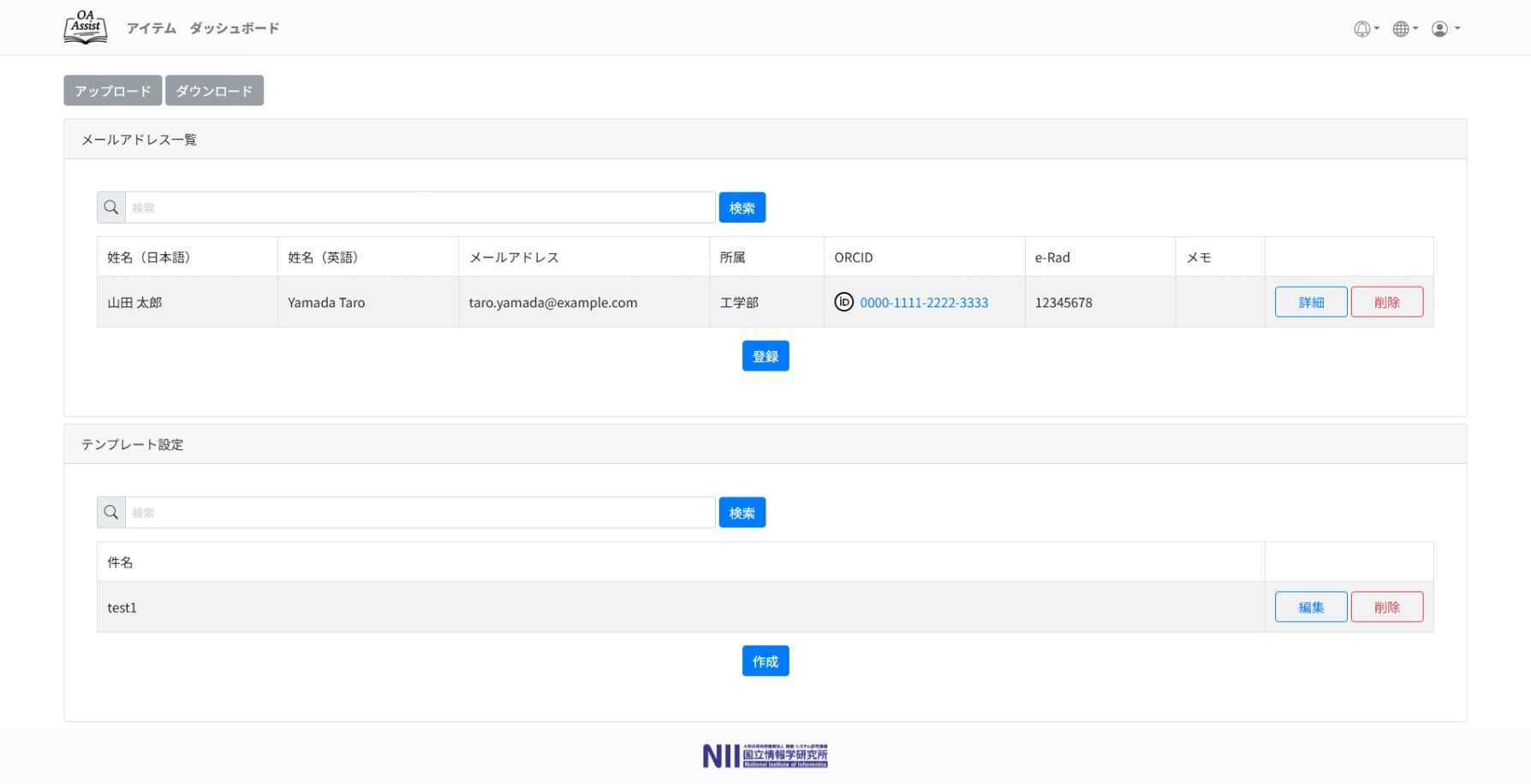Screen dimensions: 1531x784
Task: Edit the test1 template
Action: (x=1310, y=607)
